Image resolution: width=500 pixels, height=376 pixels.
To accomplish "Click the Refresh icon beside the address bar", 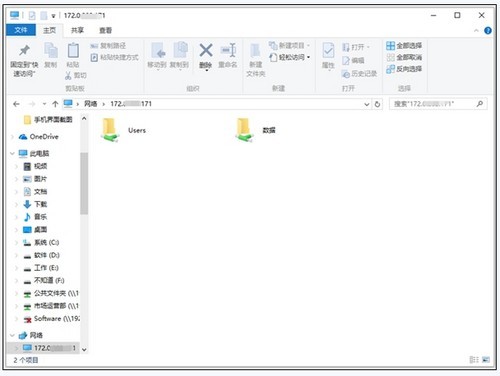I will (x=377, y=104).
